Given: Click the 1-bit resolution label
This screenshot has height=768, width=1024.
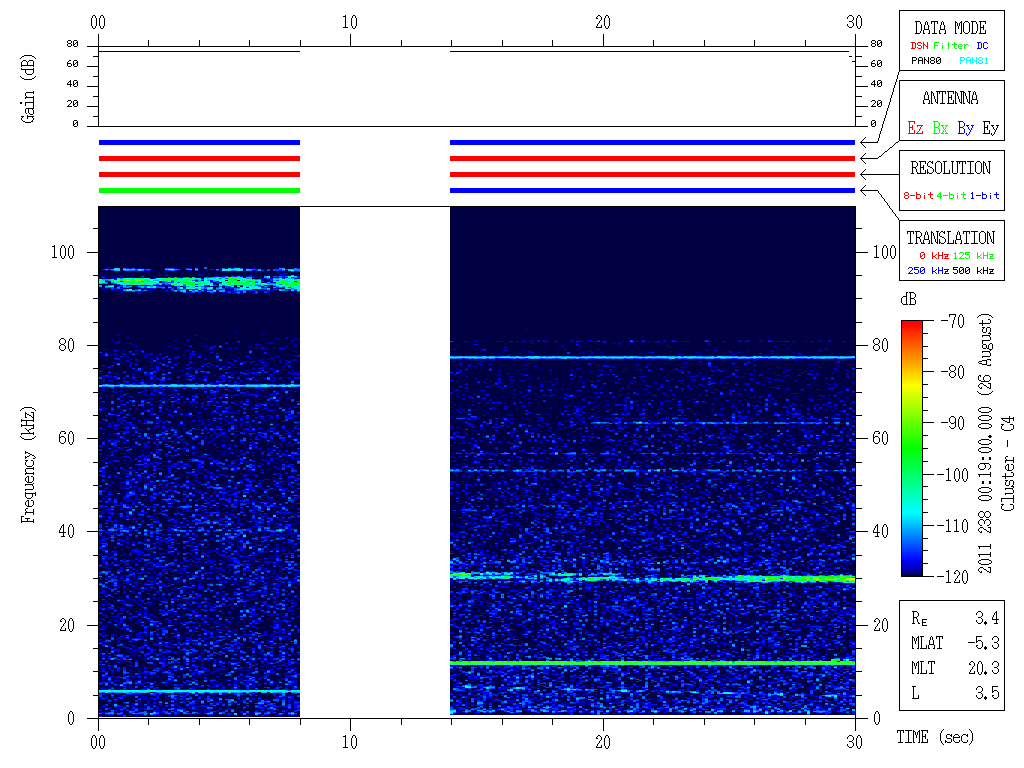Looking at the screenshot, I should point(984,196).
